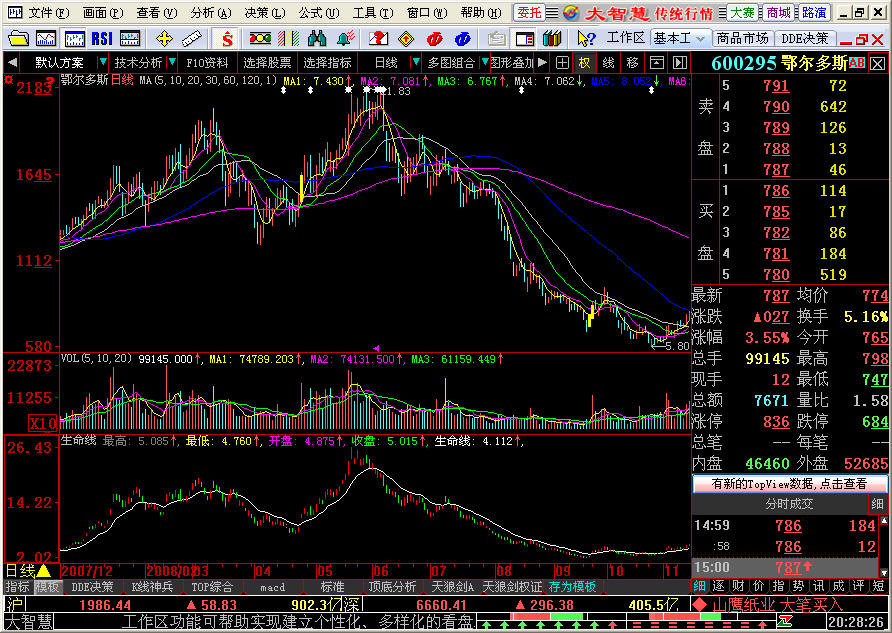Click scrollbar up arrow in 分时成交 list

click(885, 520)
